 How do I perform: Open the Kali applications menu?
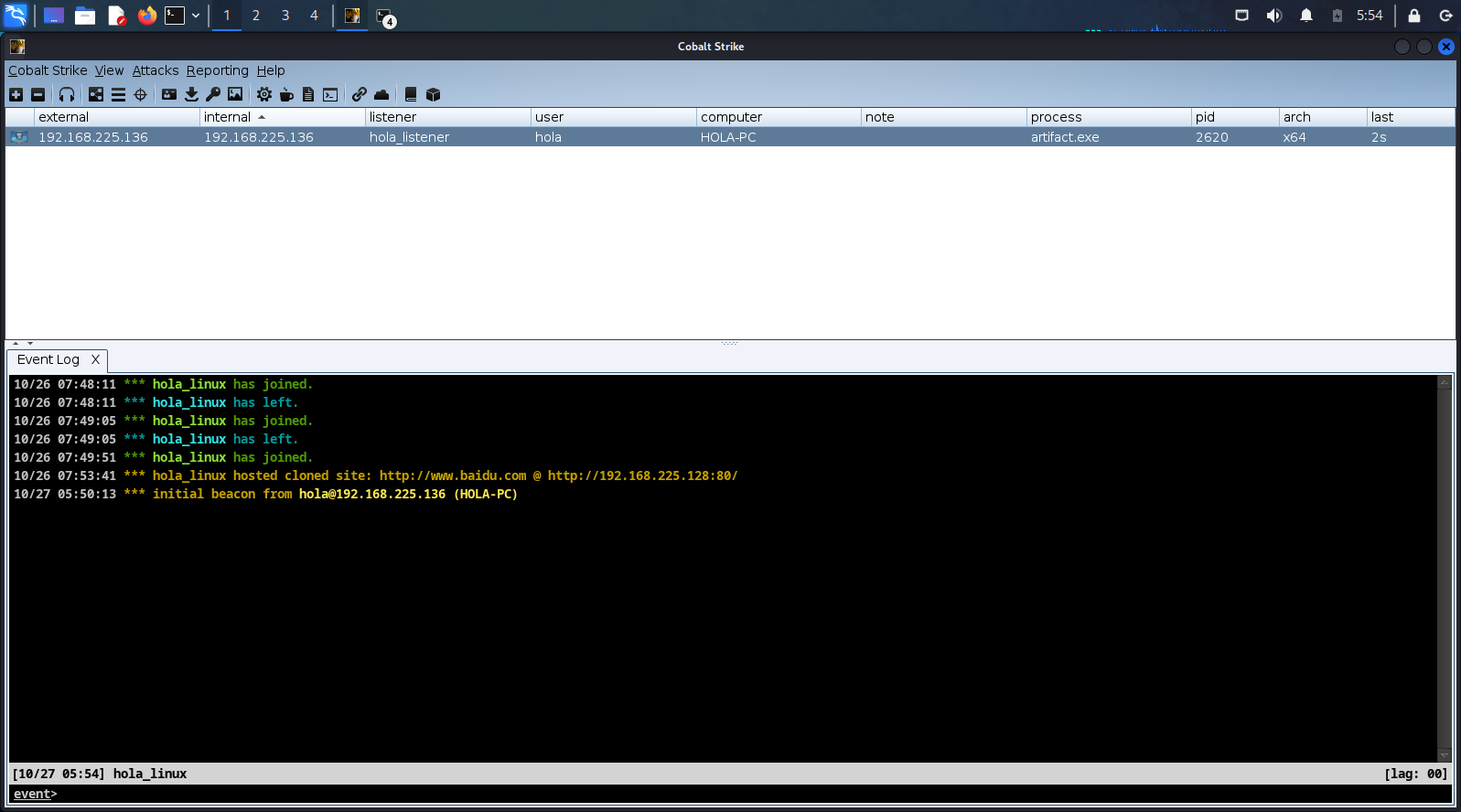16,16
